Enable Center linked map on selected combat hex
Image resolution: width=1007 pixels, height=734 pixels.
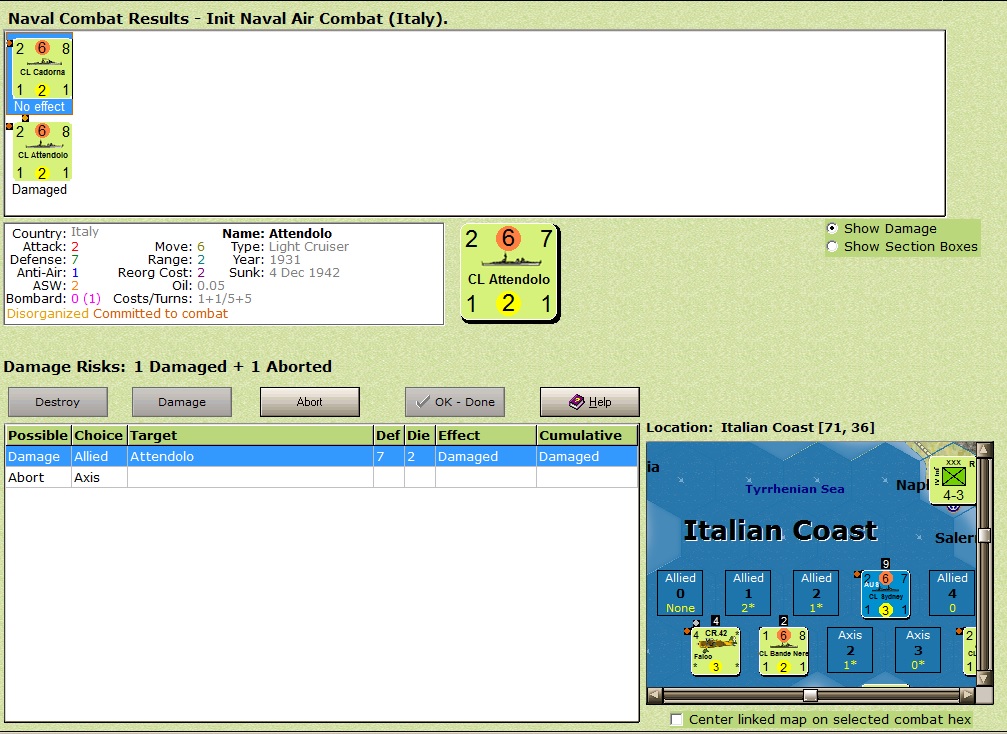(676, 719)
